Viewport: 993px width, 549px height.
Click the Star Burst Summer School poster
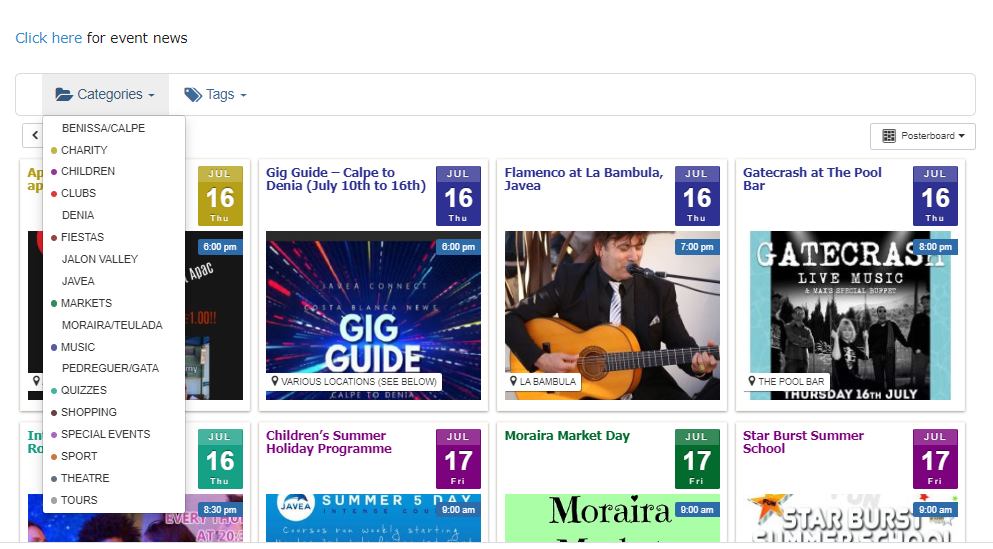click(850, 518)
